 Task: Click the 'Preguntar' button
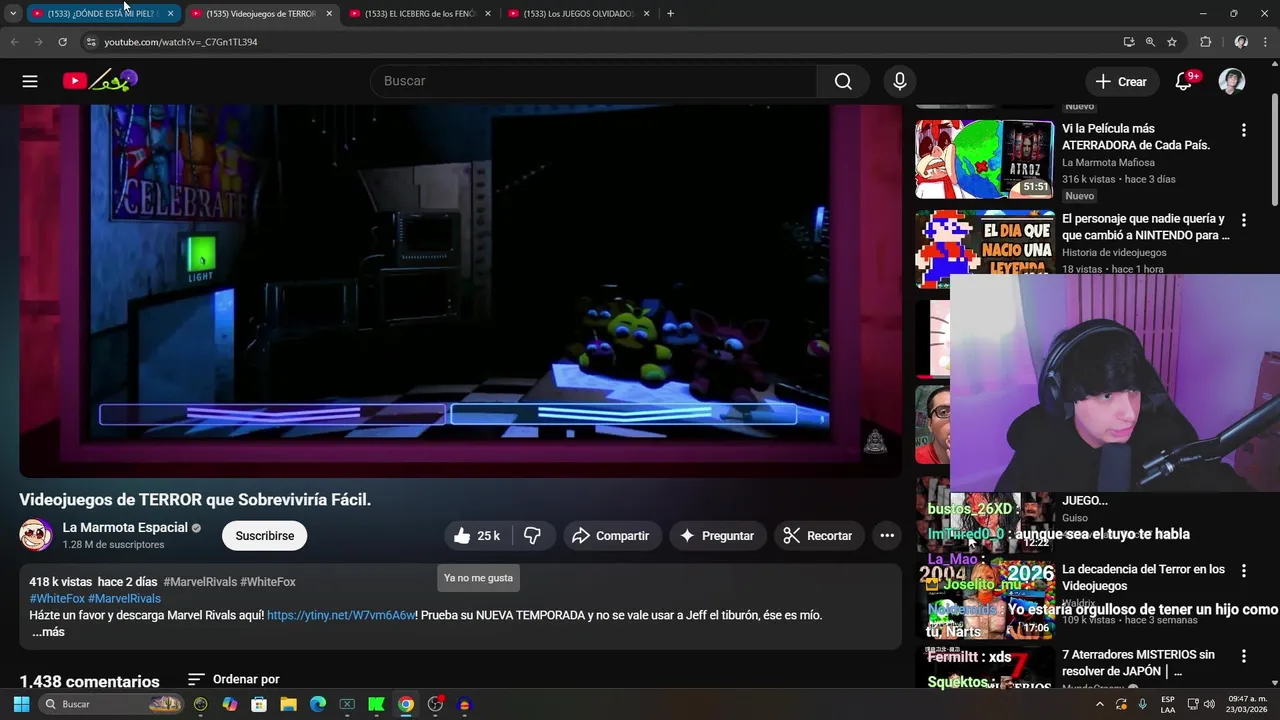[717, 536]
